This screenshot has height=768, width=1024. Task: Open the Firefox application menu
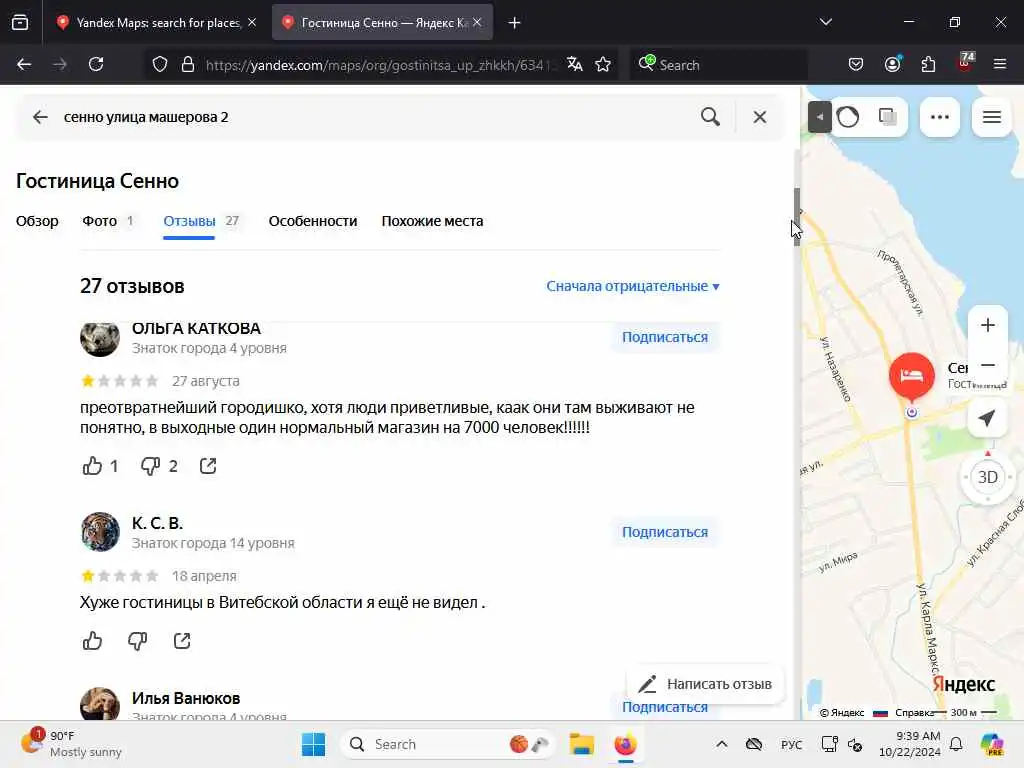1000,64
